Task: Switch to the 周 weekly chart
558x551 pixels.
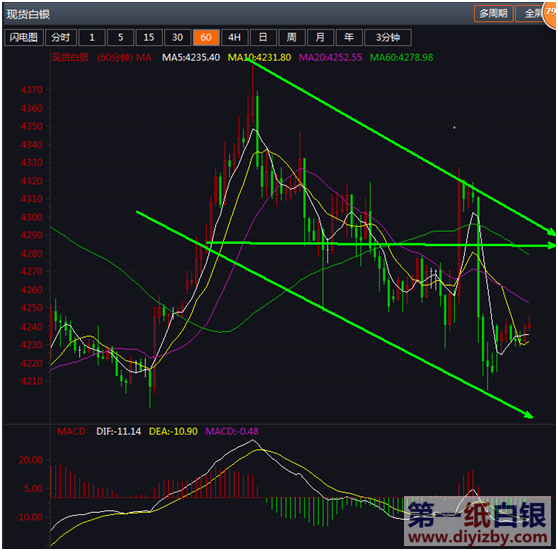Action: (x=292, y=37)
